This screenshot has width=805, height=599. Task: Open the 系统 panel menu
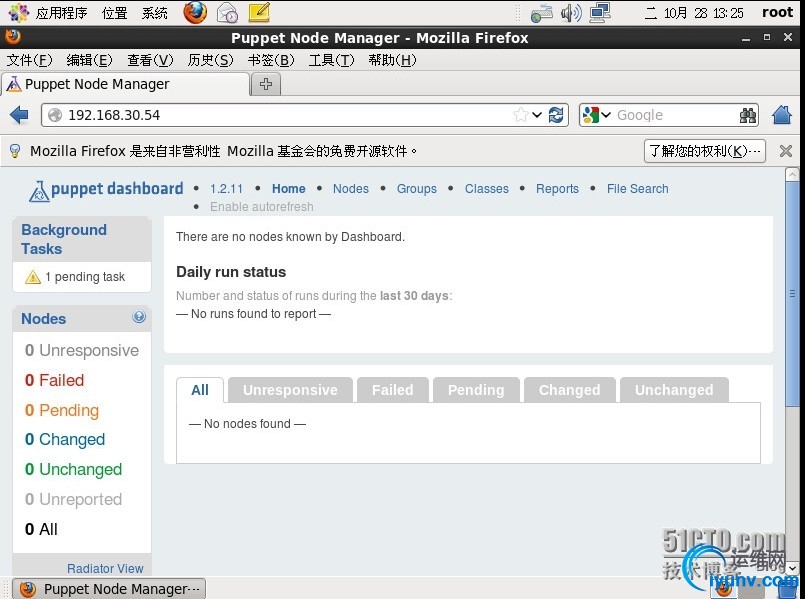click(155, 13)
